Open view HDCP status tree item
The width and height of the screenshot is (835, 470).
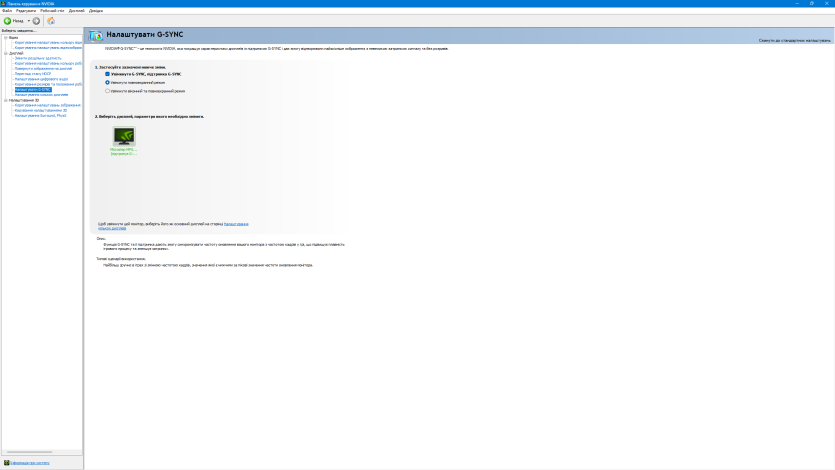click(x=33, y=74)
